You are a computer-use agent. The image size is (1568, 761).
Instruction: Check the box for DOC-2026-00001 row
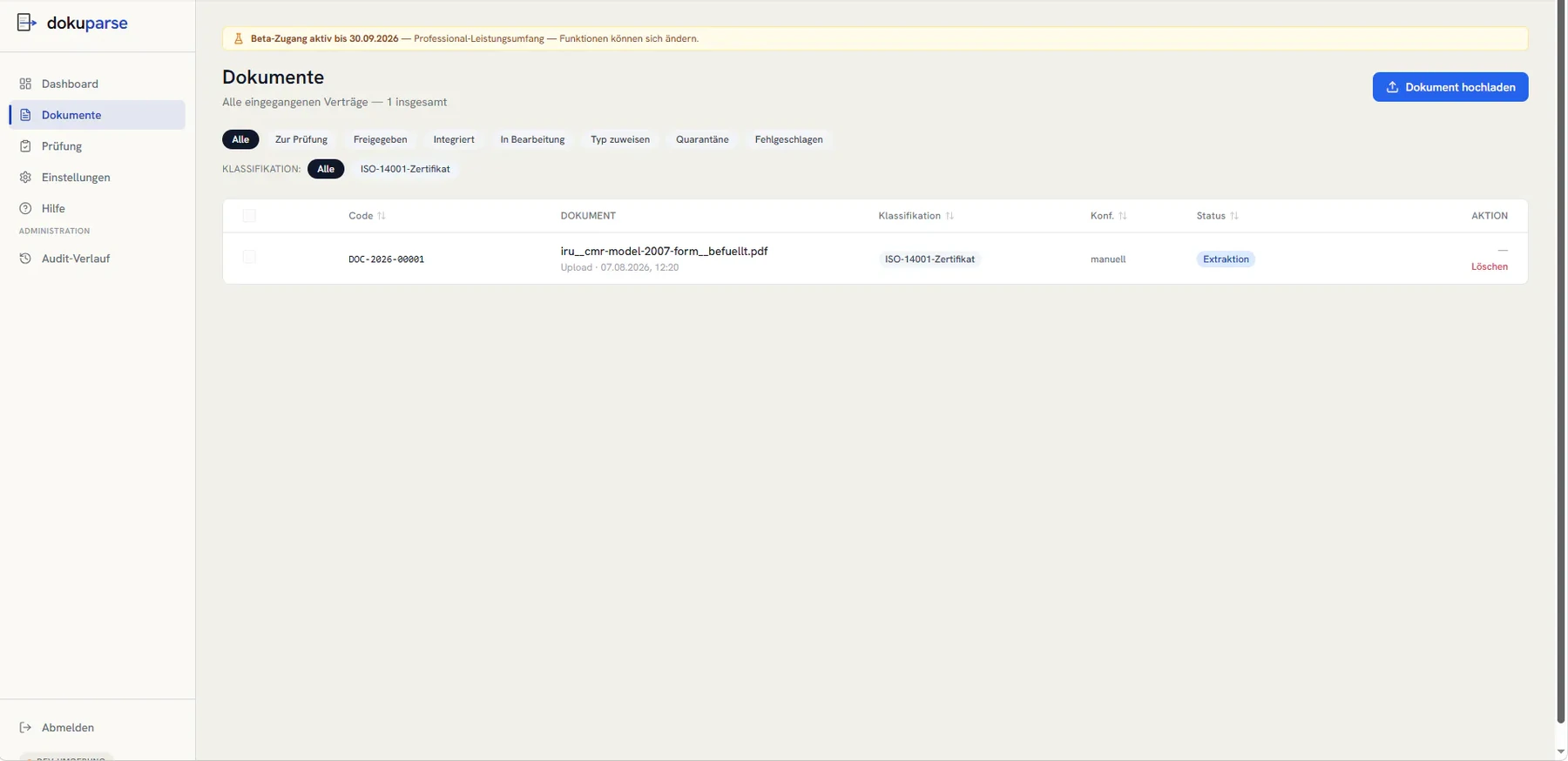(249, 257)
